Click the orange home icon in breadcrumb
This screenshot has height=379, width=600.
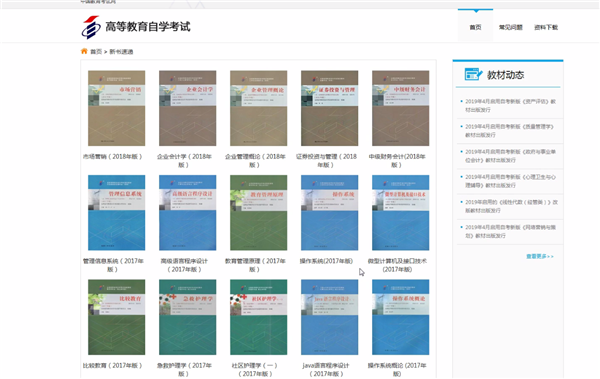pos(84,51)
